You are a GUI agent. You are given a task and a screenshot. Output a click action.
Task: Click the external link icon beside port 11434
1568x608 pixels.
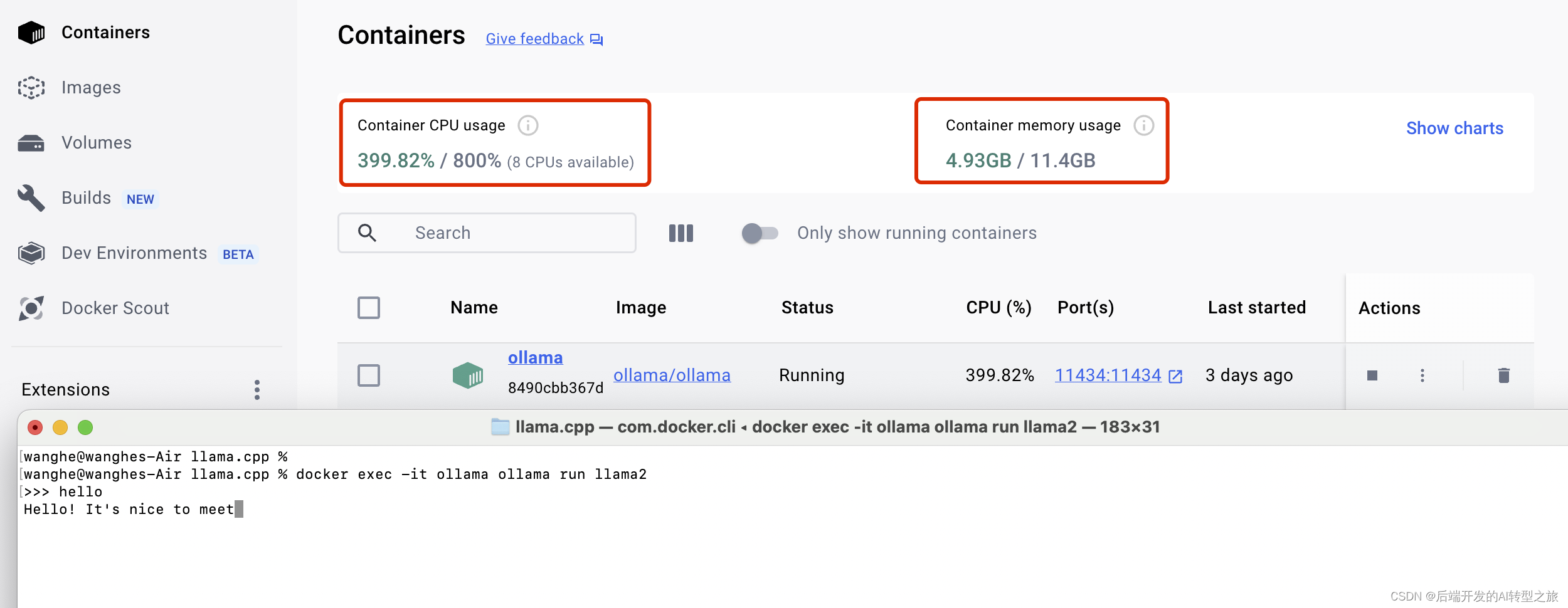click(1175, 376)
